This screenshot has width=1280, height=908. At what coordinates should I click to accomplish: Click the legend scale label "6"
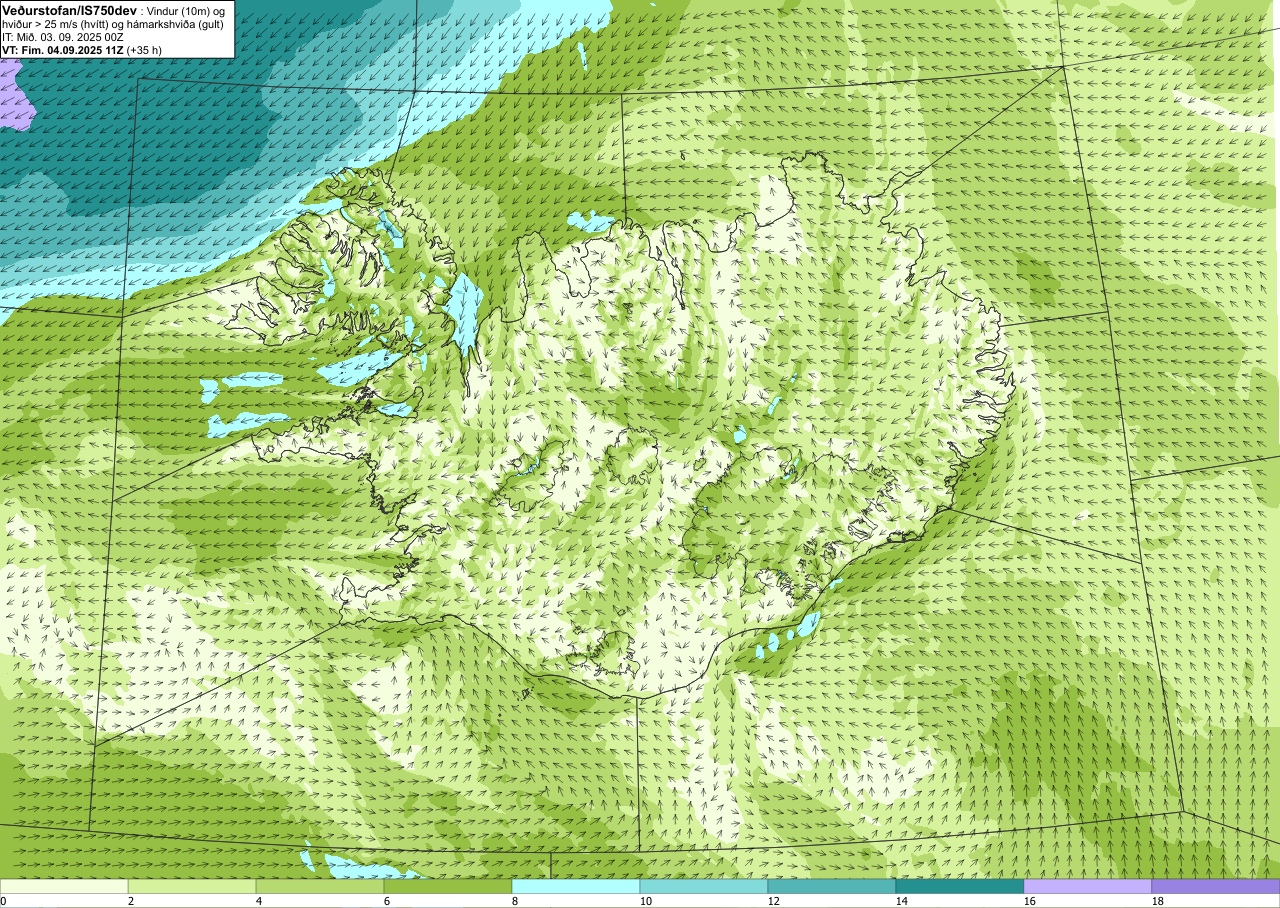[386, 901]
